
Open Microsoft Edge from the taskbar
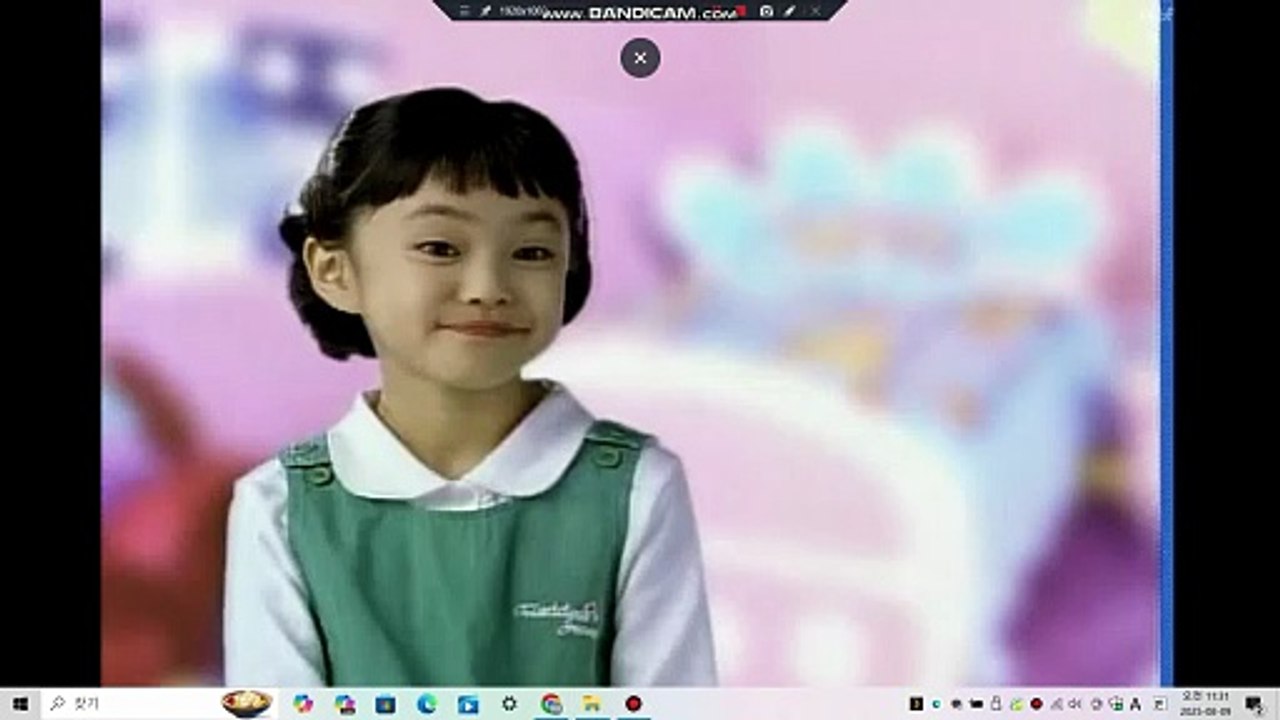click(427, 704)
